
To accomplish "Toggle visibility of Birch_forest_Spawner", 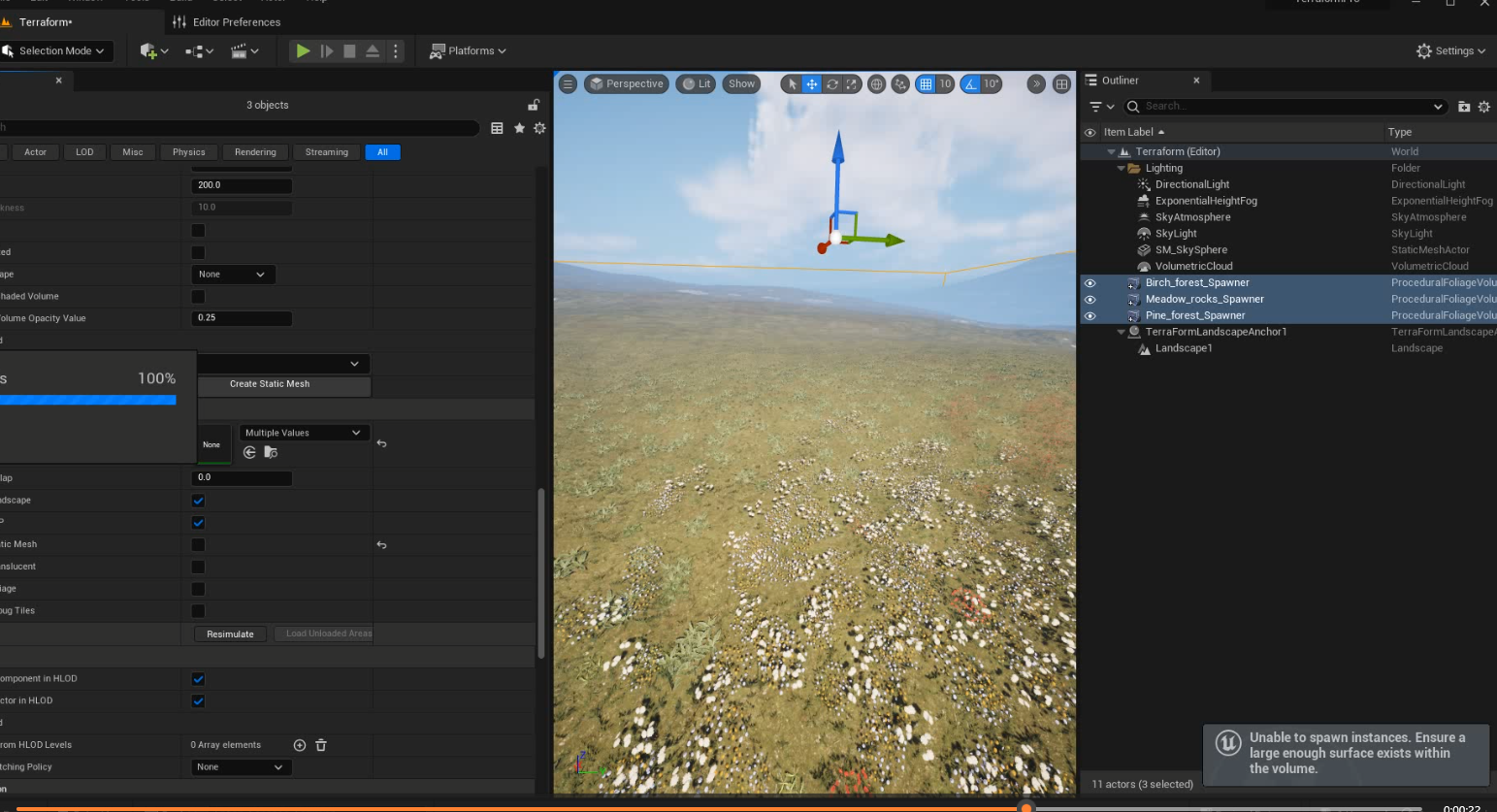I will click(1090, 283).
